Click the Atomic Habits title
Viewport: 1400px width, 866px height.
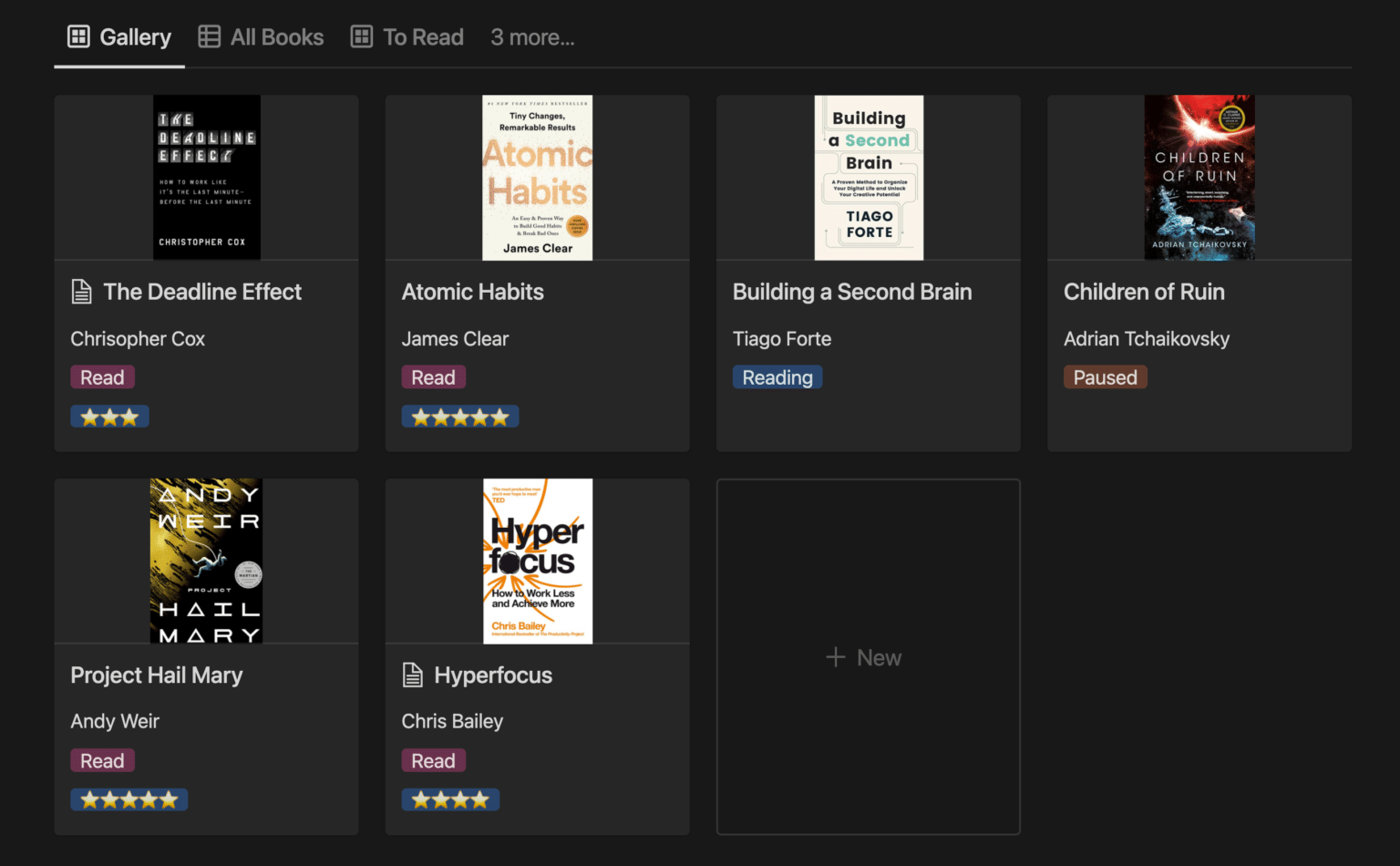pyautogui.click(x=472, y=291)
